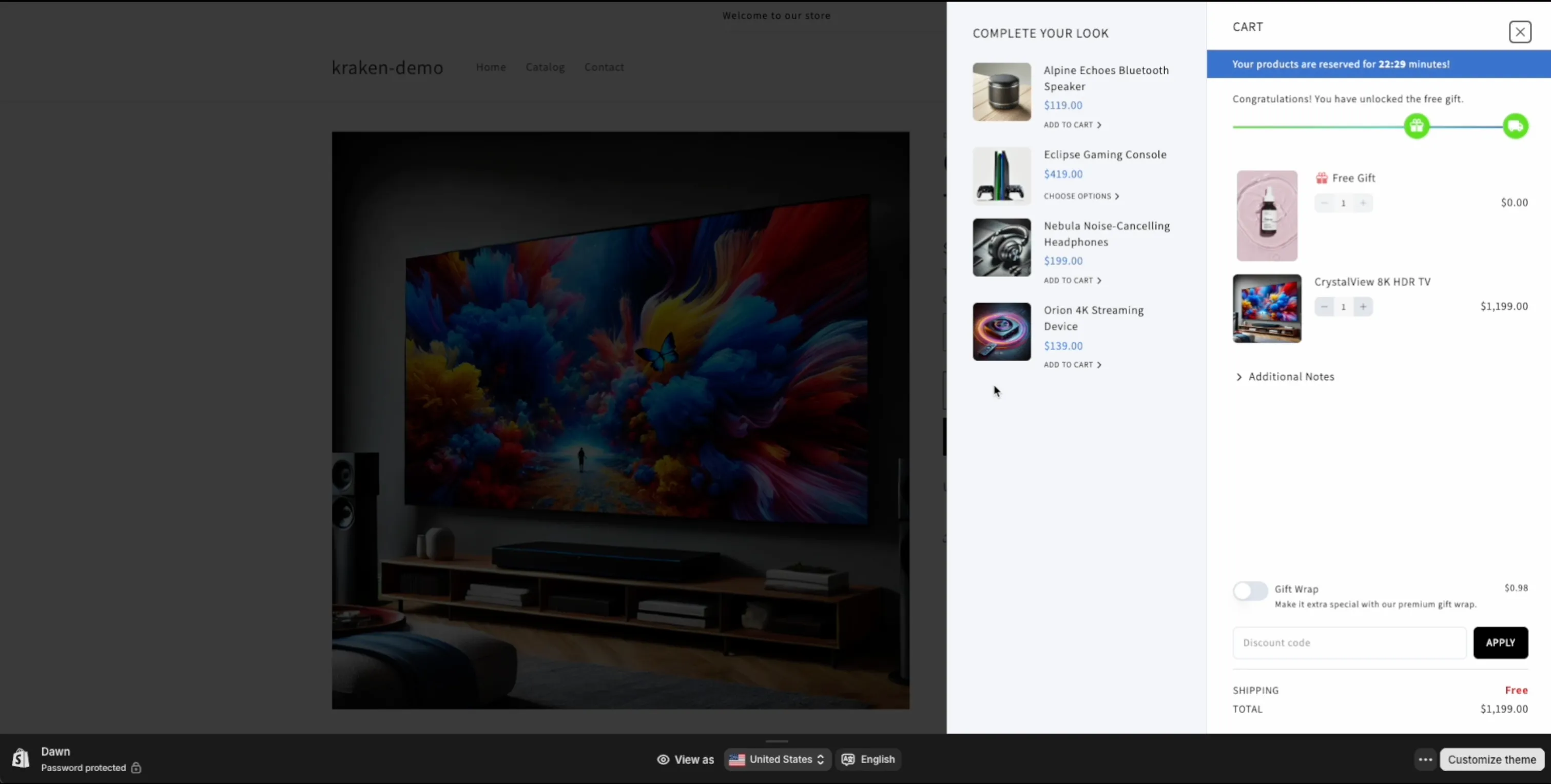Open the United States country selector

(778, 759)
